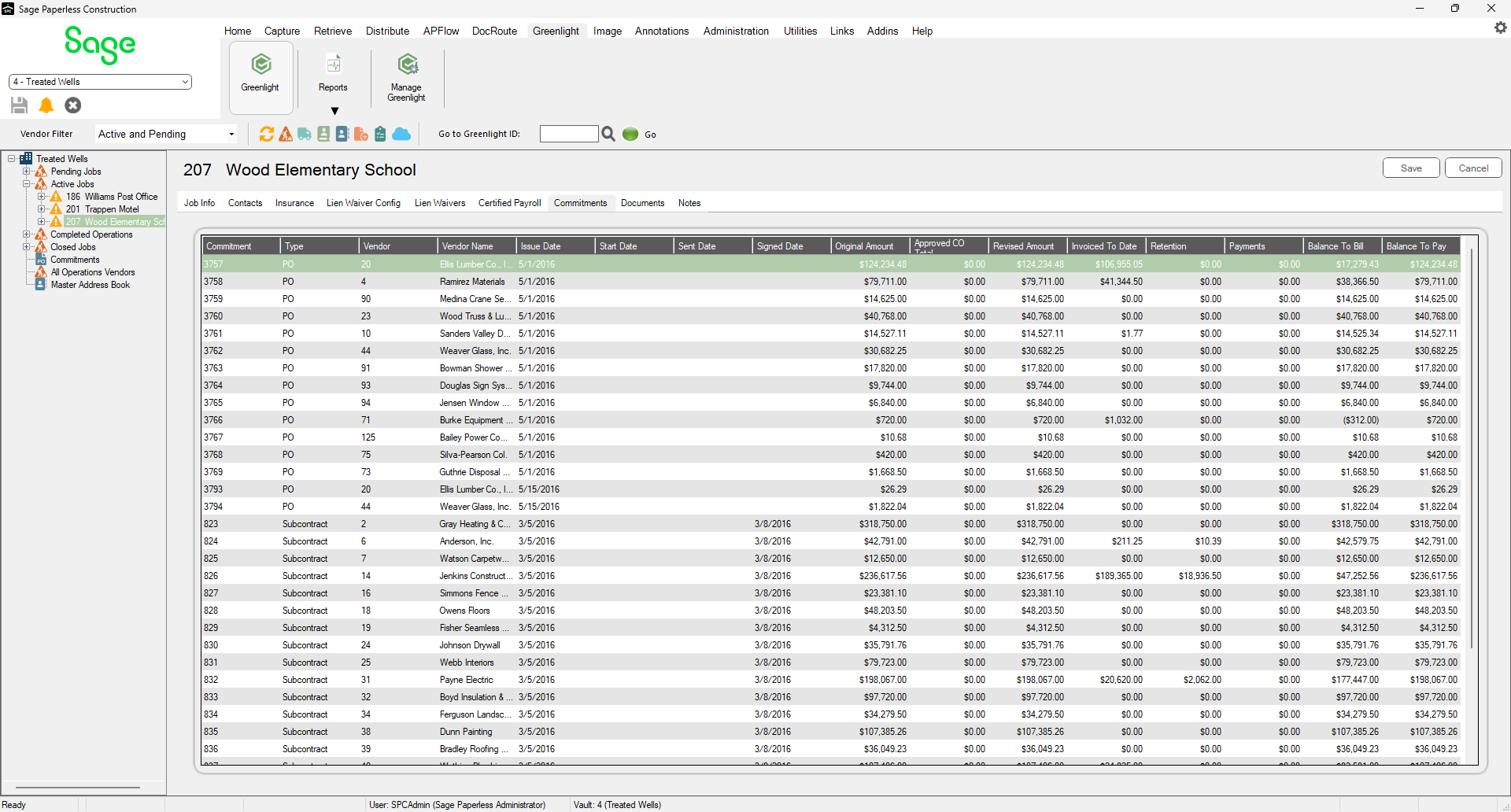
Task: Select commitment row 3758 Ramirez Materials
Action: point(831,282)
